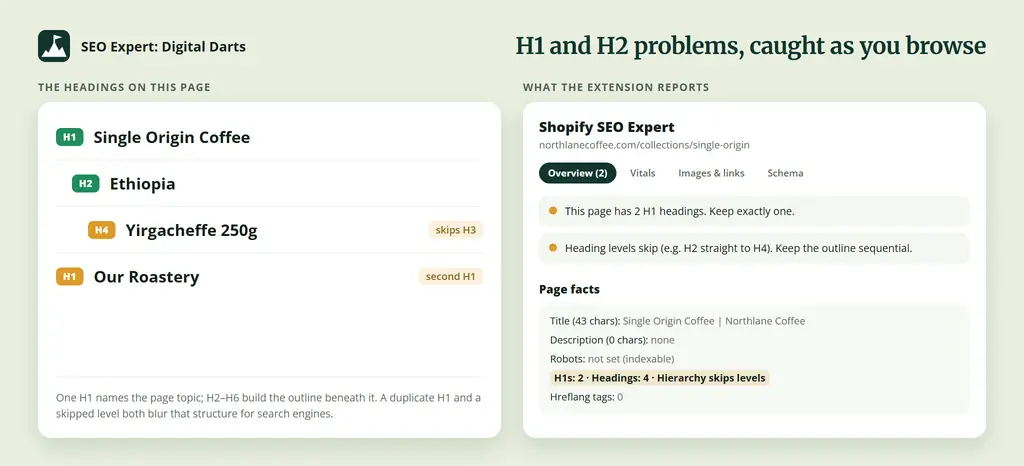Screen dimensions: 1024x466
Task: Click the orange H1 badge beside Our Roastery
Action: [70, 277]
